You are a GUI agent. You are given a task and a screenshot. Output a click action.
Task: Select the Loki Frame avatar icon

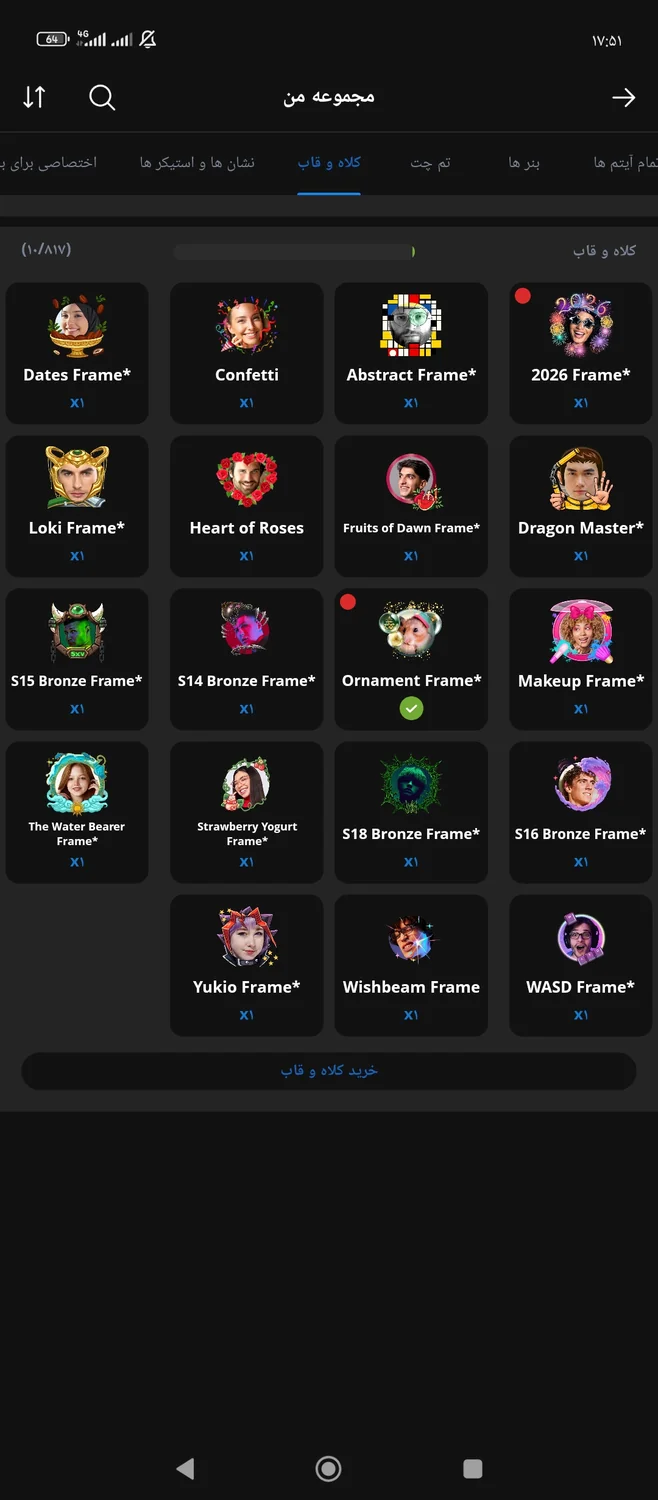click(x=77, y=477)
